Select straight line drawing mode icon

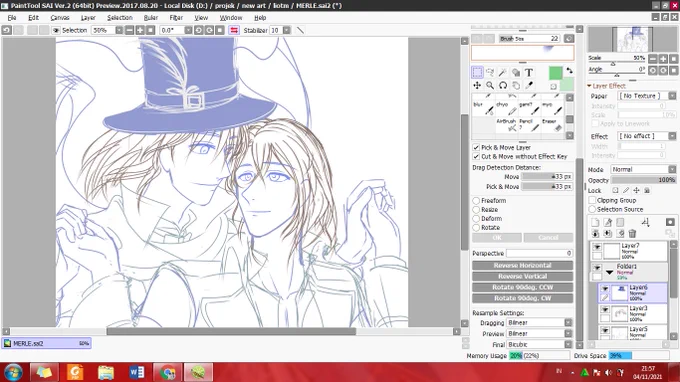pyautogui.click(x=300, y=30)
